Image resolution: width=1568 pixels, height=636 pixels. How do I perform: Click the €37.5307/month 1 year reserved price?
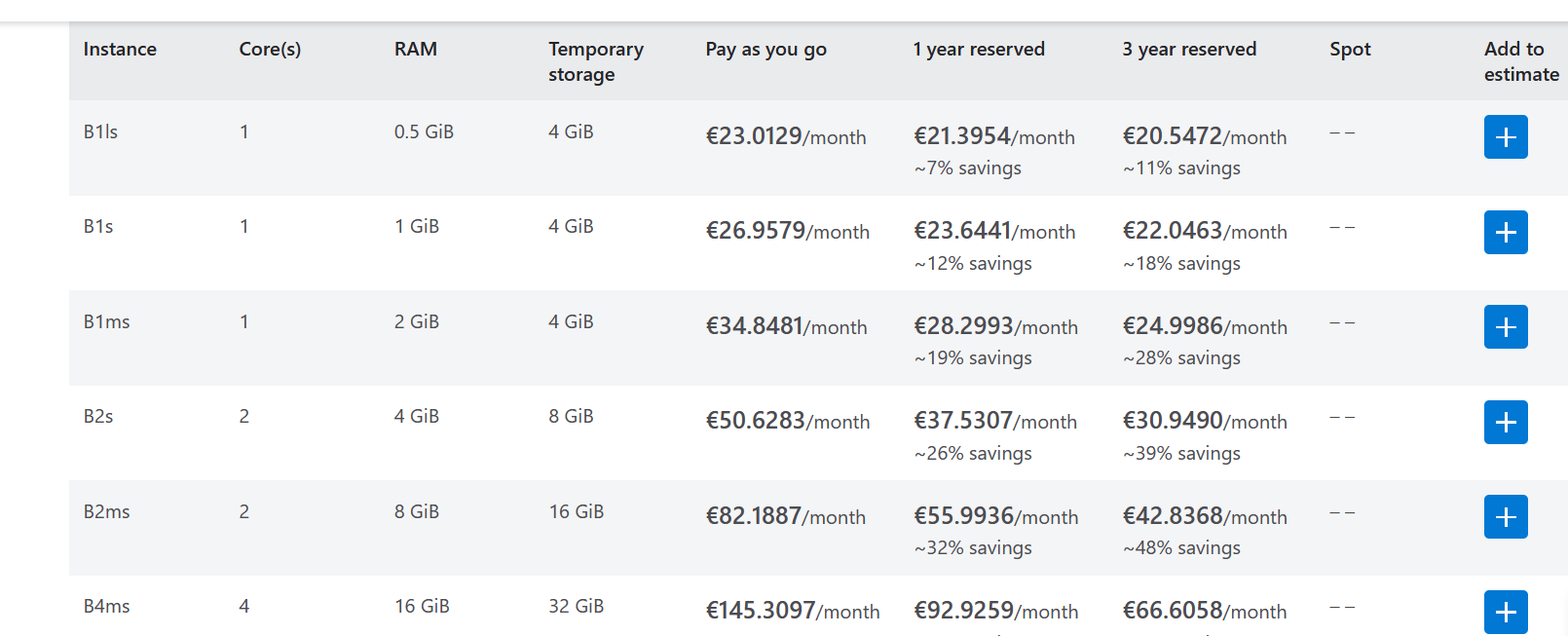[994, 421]
